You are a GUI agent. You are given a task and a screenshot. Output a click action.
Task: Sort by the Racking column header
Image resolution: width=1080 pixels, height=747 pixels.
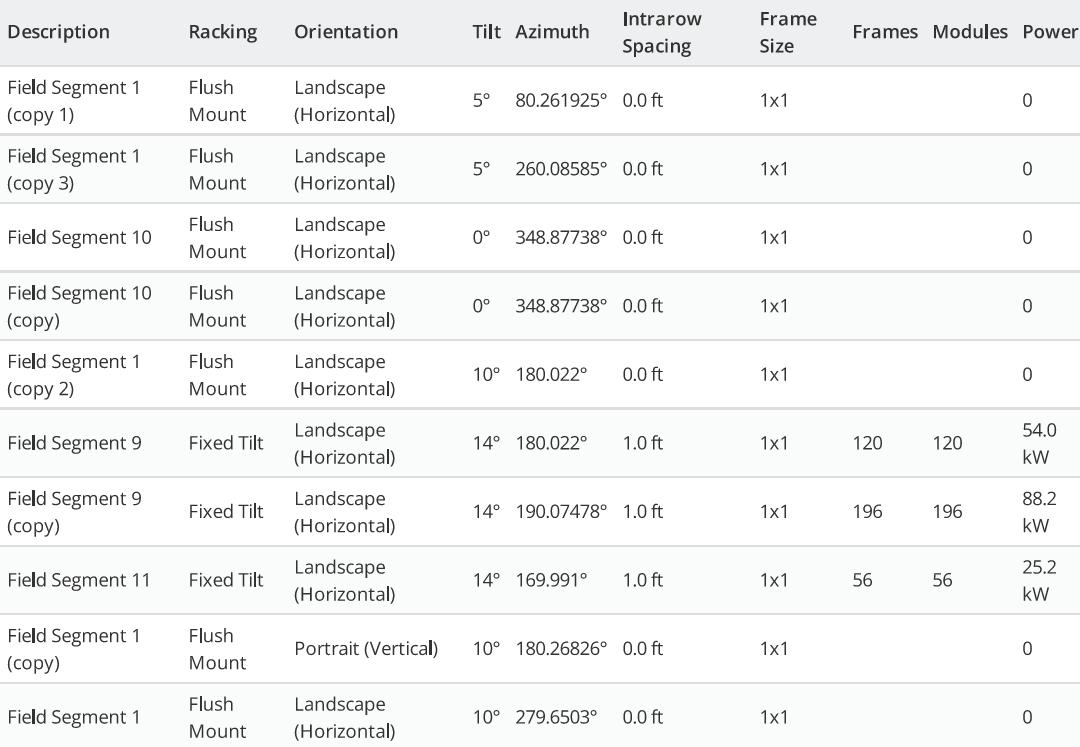222,32
